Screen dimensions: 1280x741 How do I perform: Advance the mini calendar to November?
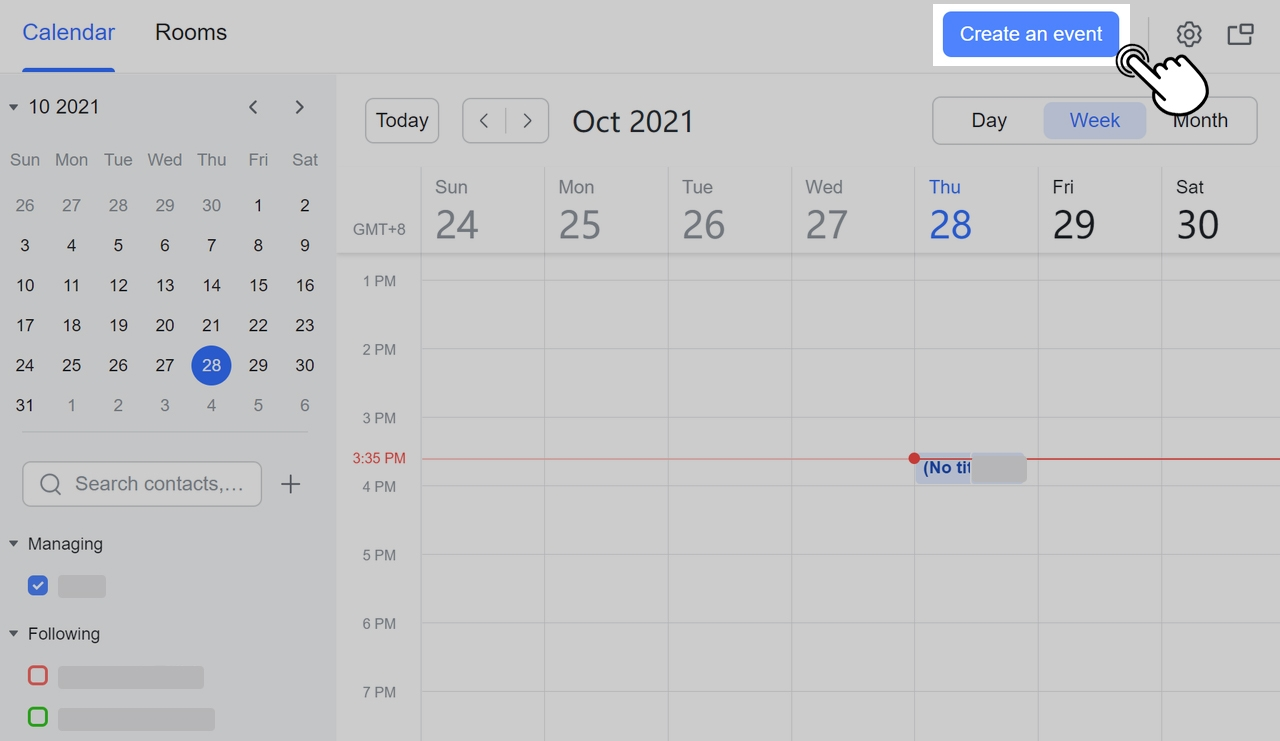(299, 107)
